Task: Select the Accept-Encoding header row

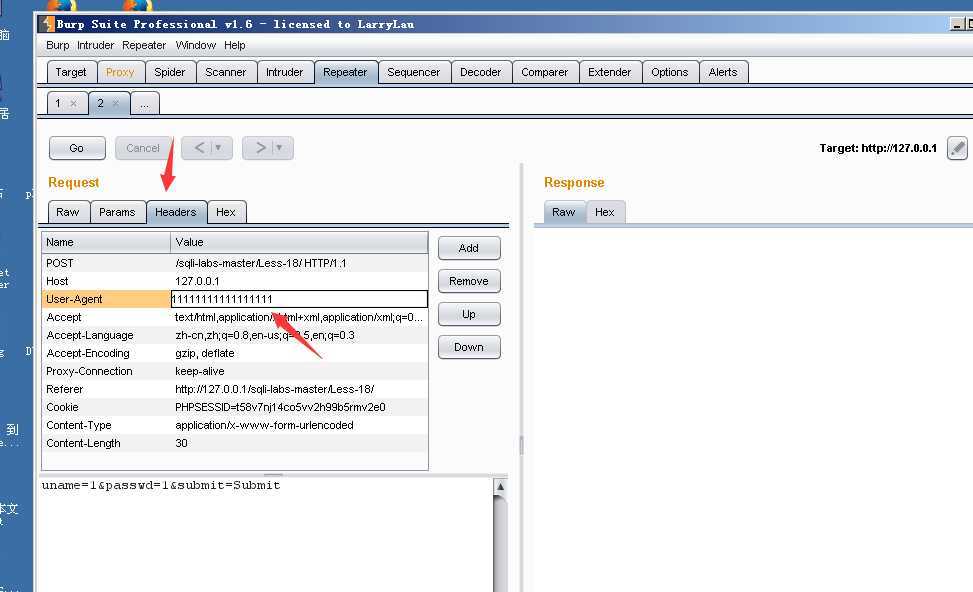Action: click(x=235, y=353)
